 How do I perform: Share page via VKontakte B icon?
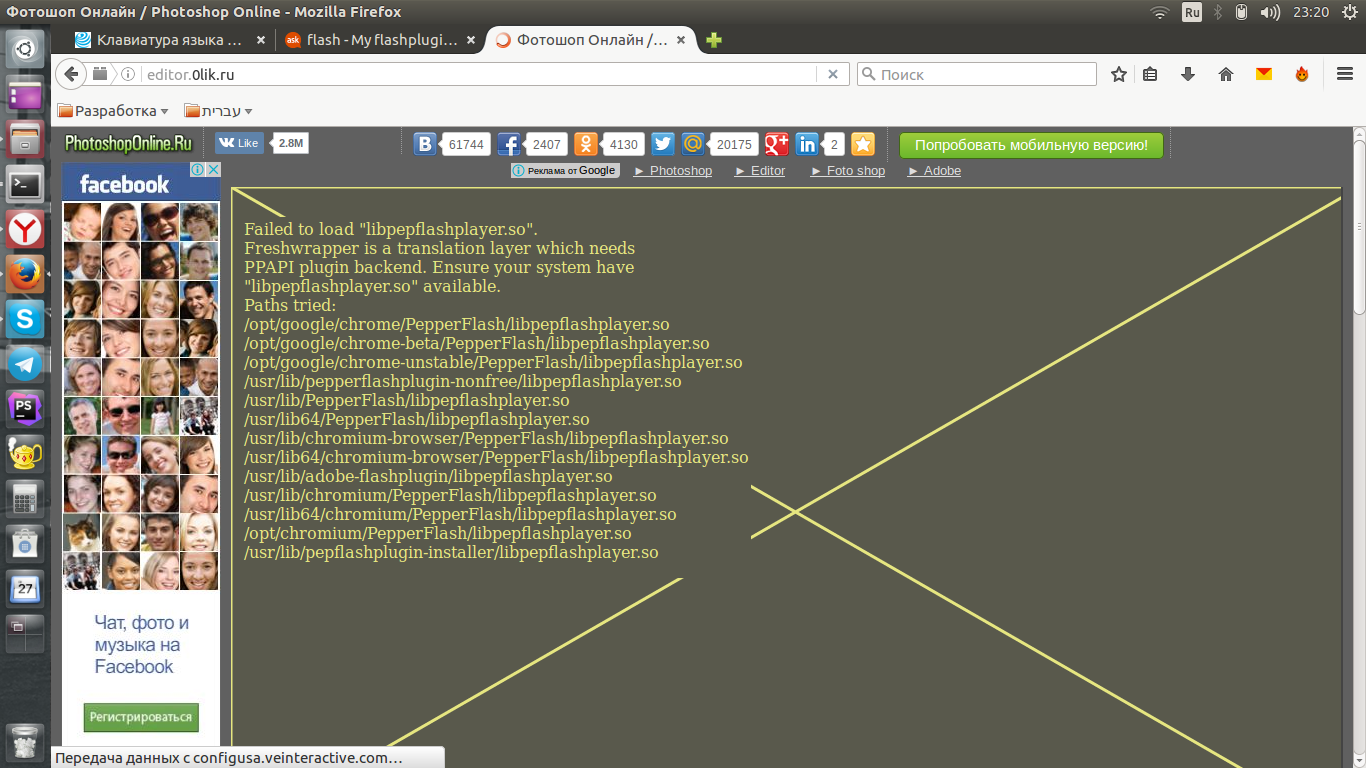tap(425, 144)
